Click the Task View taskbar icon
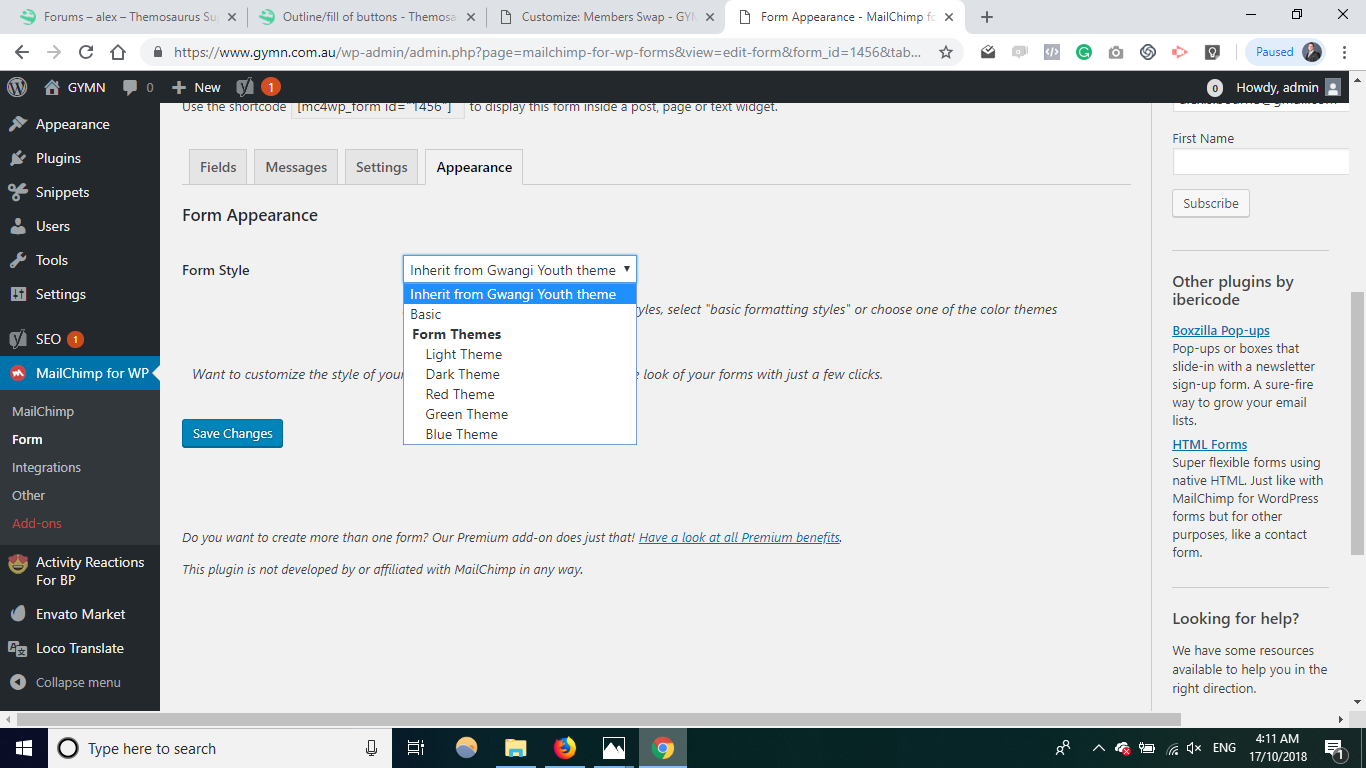 tap(417, 748)
